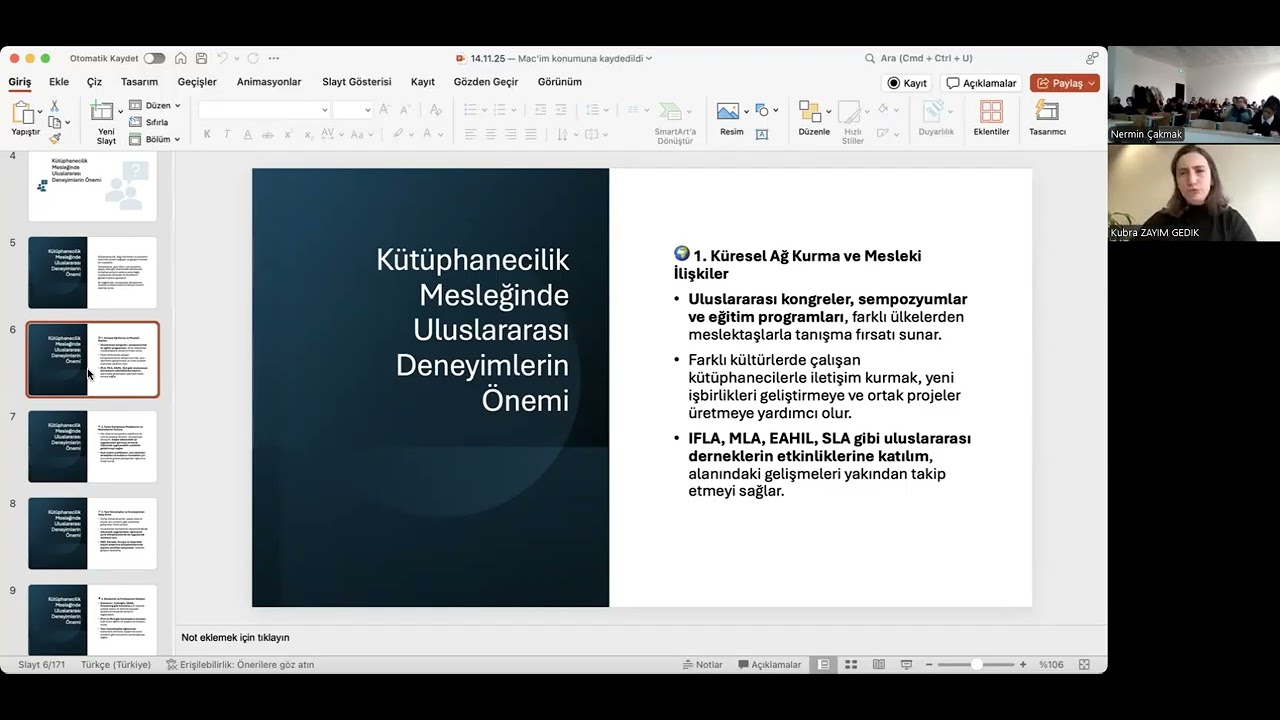
Task: Open the Düzenle arrange tool
Action: 813,118
